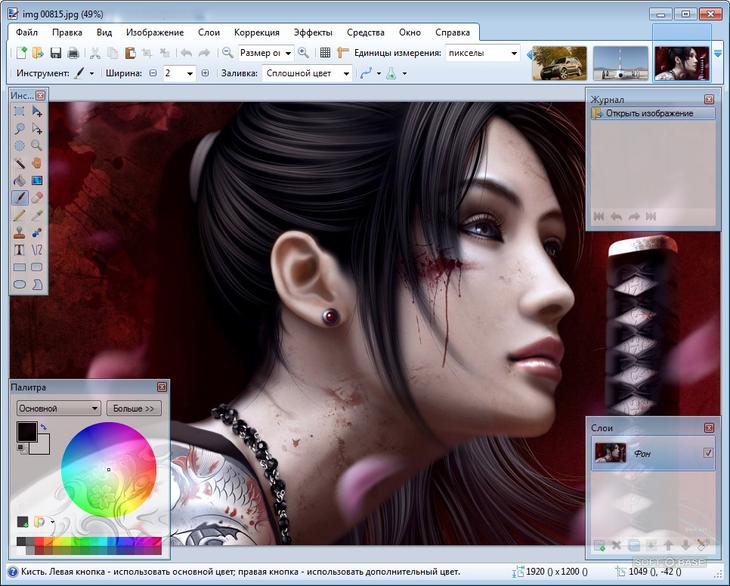Click the primary black color swatch
Image resolution: width=730 pixels, height=586 pixels.
tap(26, 433)
